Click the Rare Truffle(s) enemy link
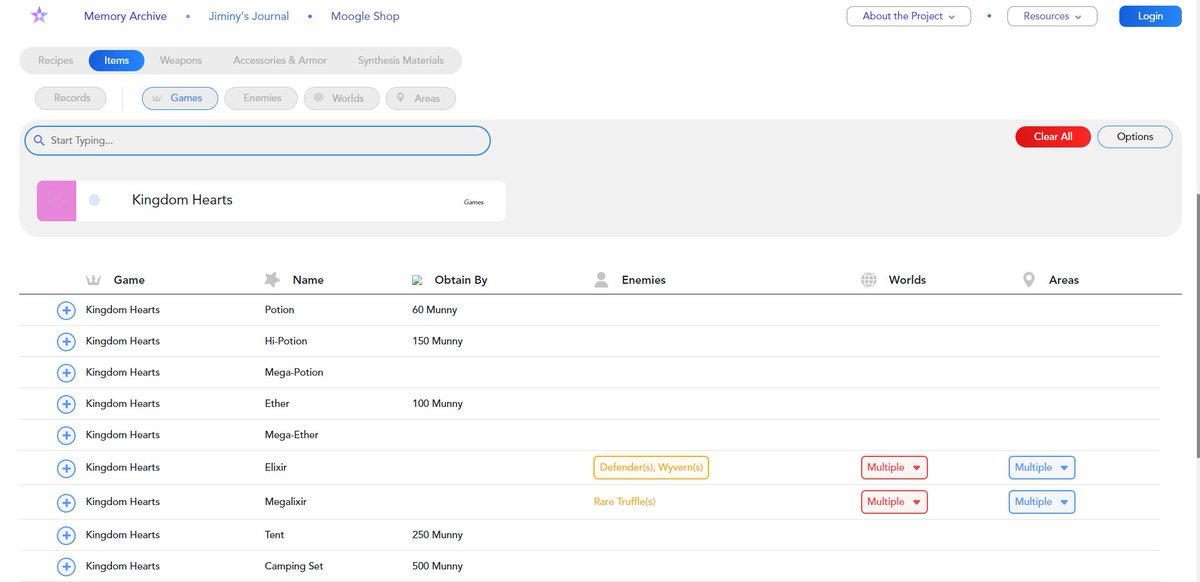 [627, 502]
